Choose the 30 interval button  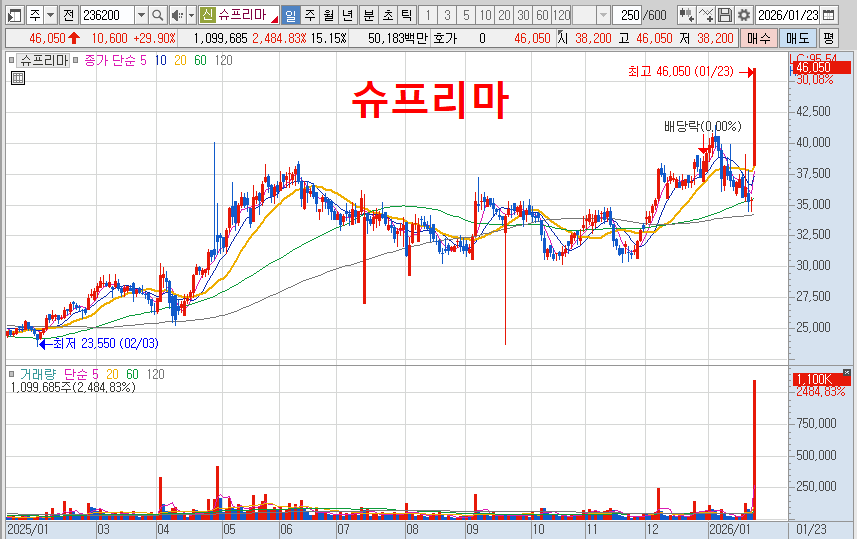click(x=524, y=15)
